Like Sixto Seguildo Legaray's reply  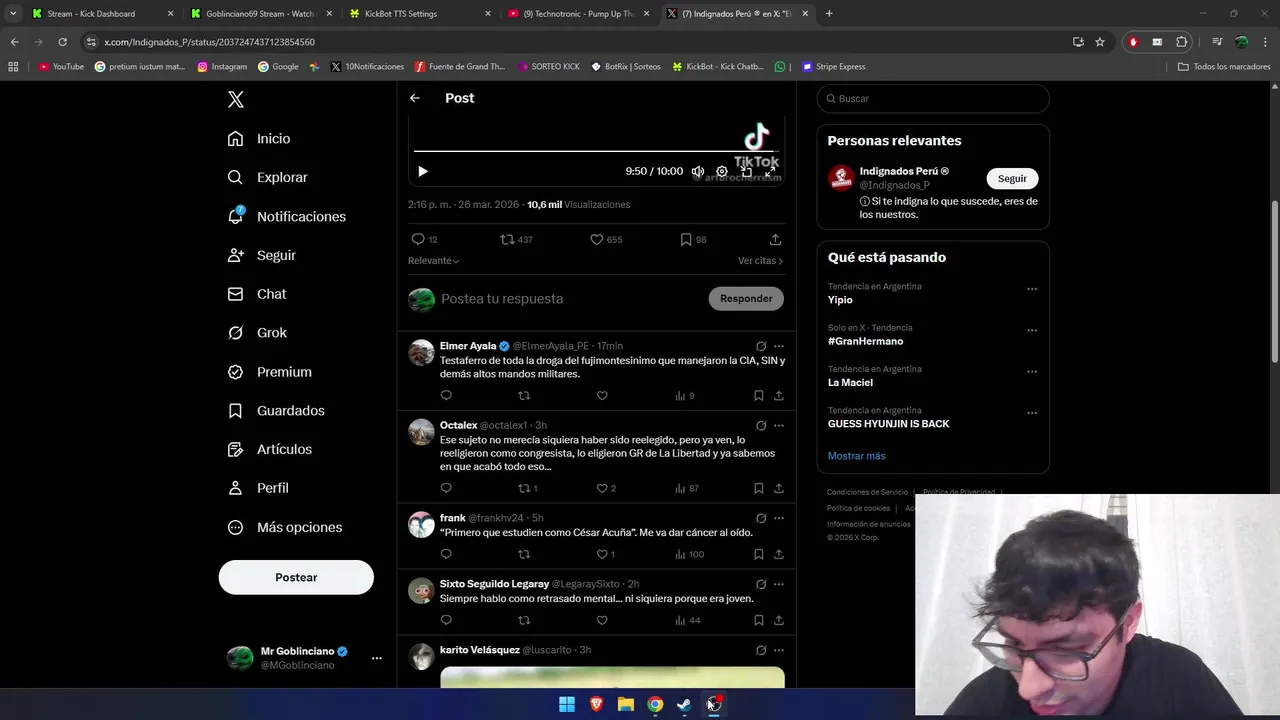pos(602,620)
